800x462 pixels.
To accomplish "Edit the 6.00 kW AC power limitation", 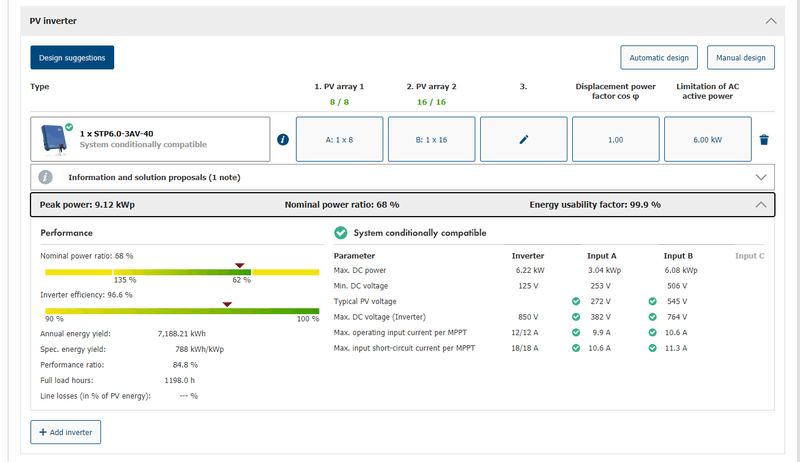I will [707, 139].
